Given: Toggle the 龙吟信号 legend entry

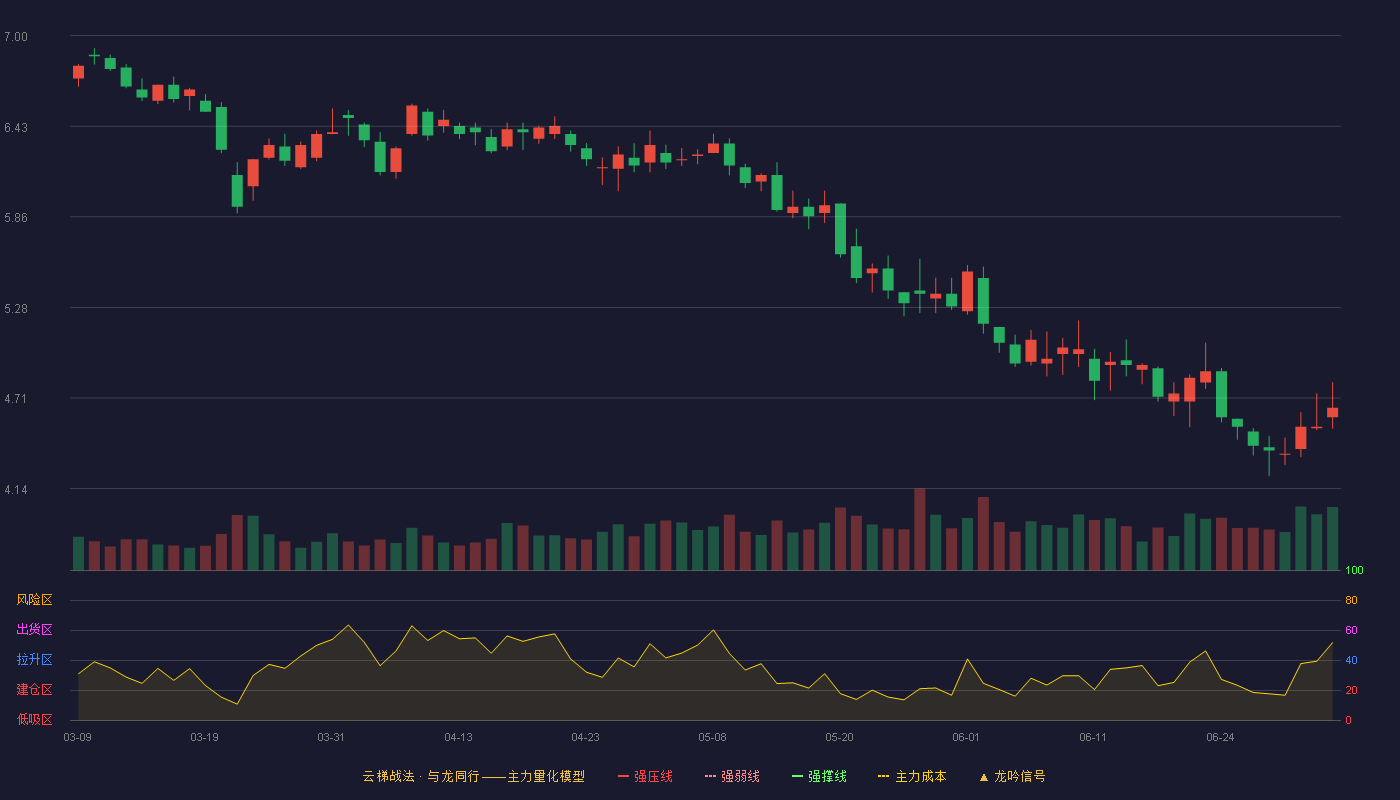Looking at the screenshot, I should click(x=1012, y=776).
